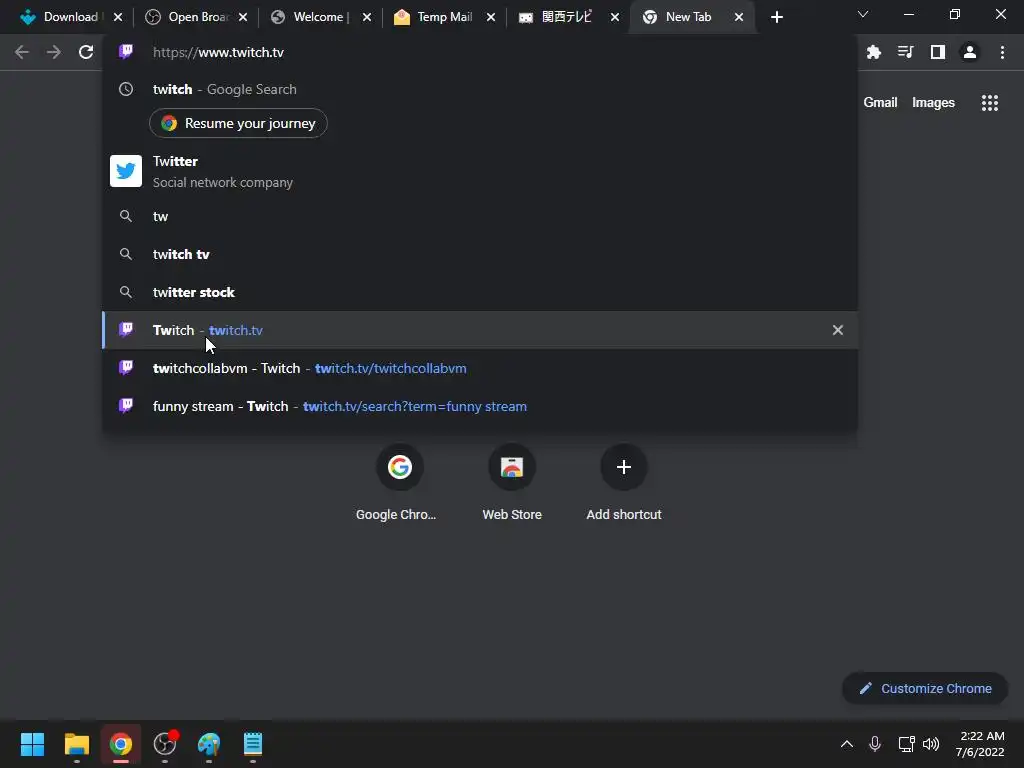Open the clock showing 2:22 AM
This screenshot has height=768, width=1024.
980,744
